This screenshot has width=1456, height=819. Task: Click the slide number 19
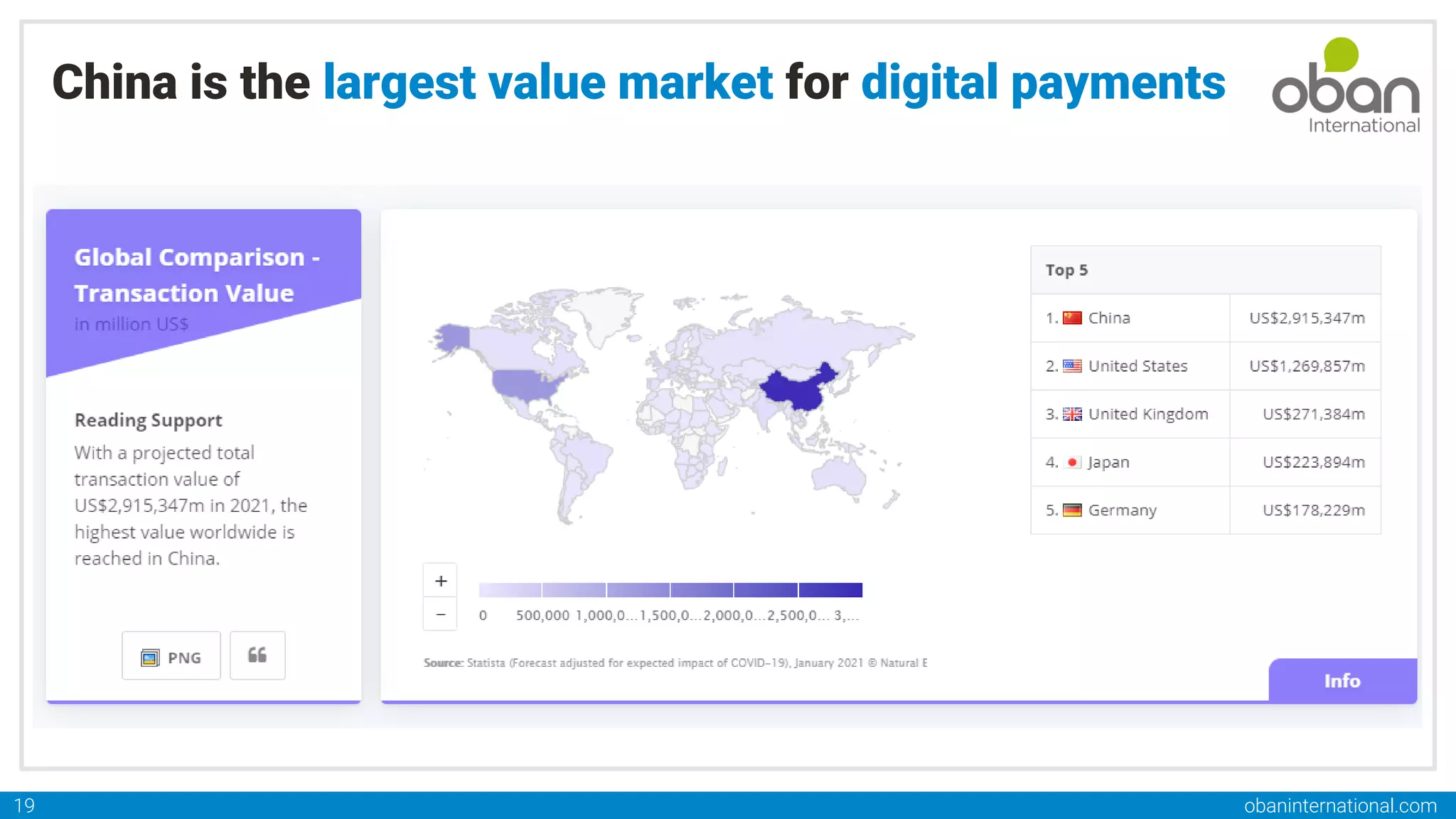[24, 805]
